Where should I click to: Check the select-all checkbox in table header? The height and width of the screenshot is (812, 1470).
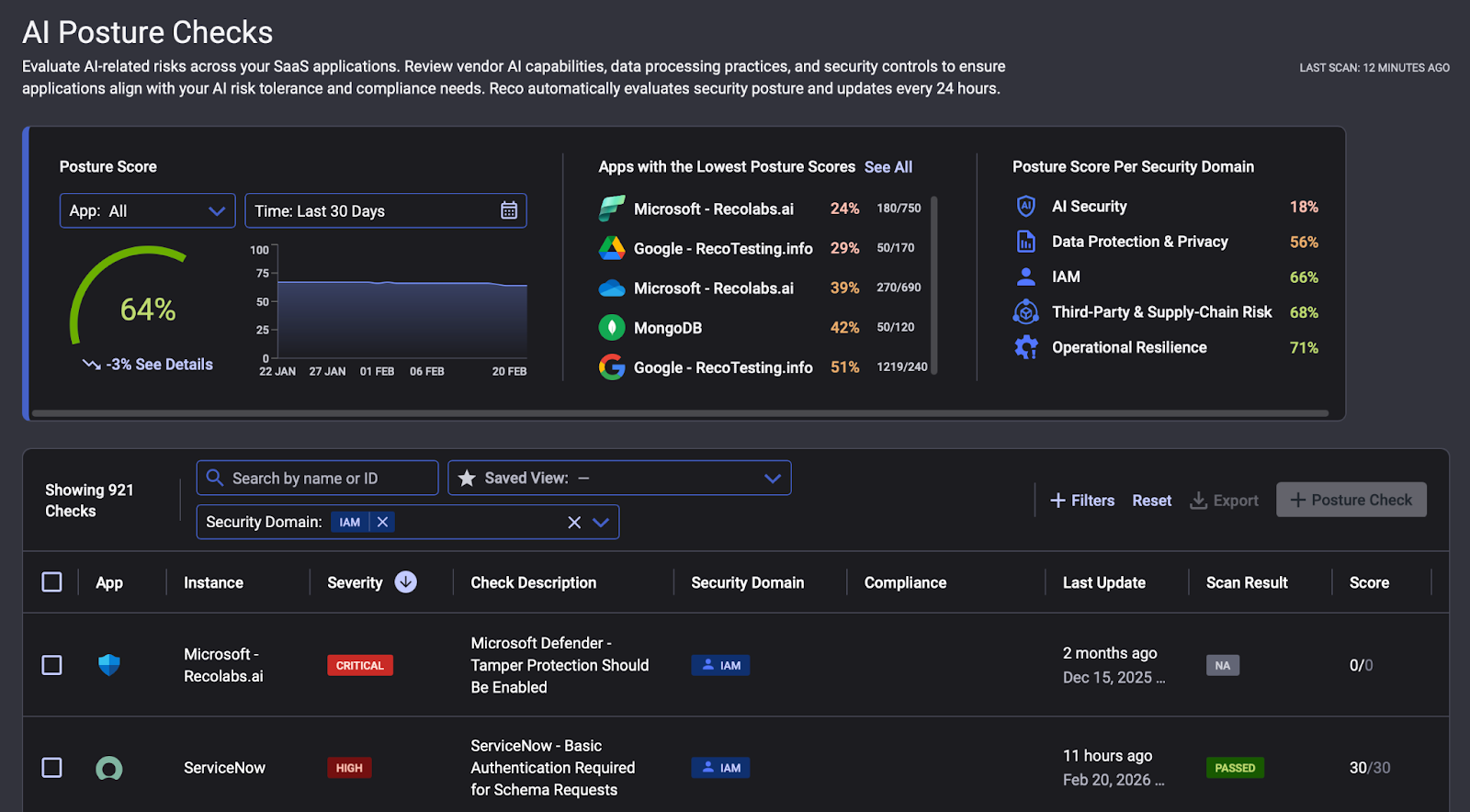(x=52, y=582)
